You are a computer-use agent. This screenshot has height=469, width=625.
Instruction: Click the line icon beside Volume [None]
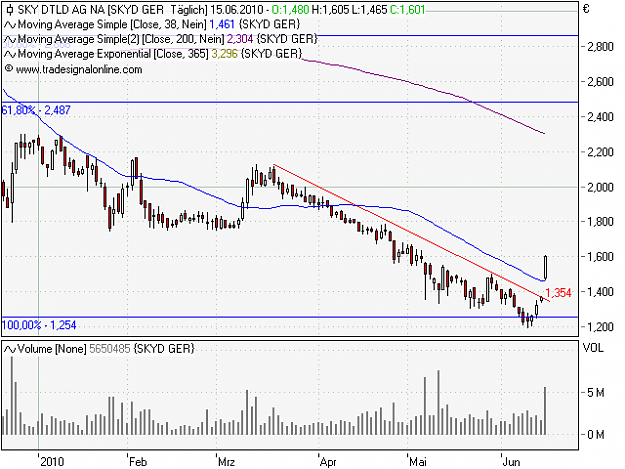click(10, 349)
